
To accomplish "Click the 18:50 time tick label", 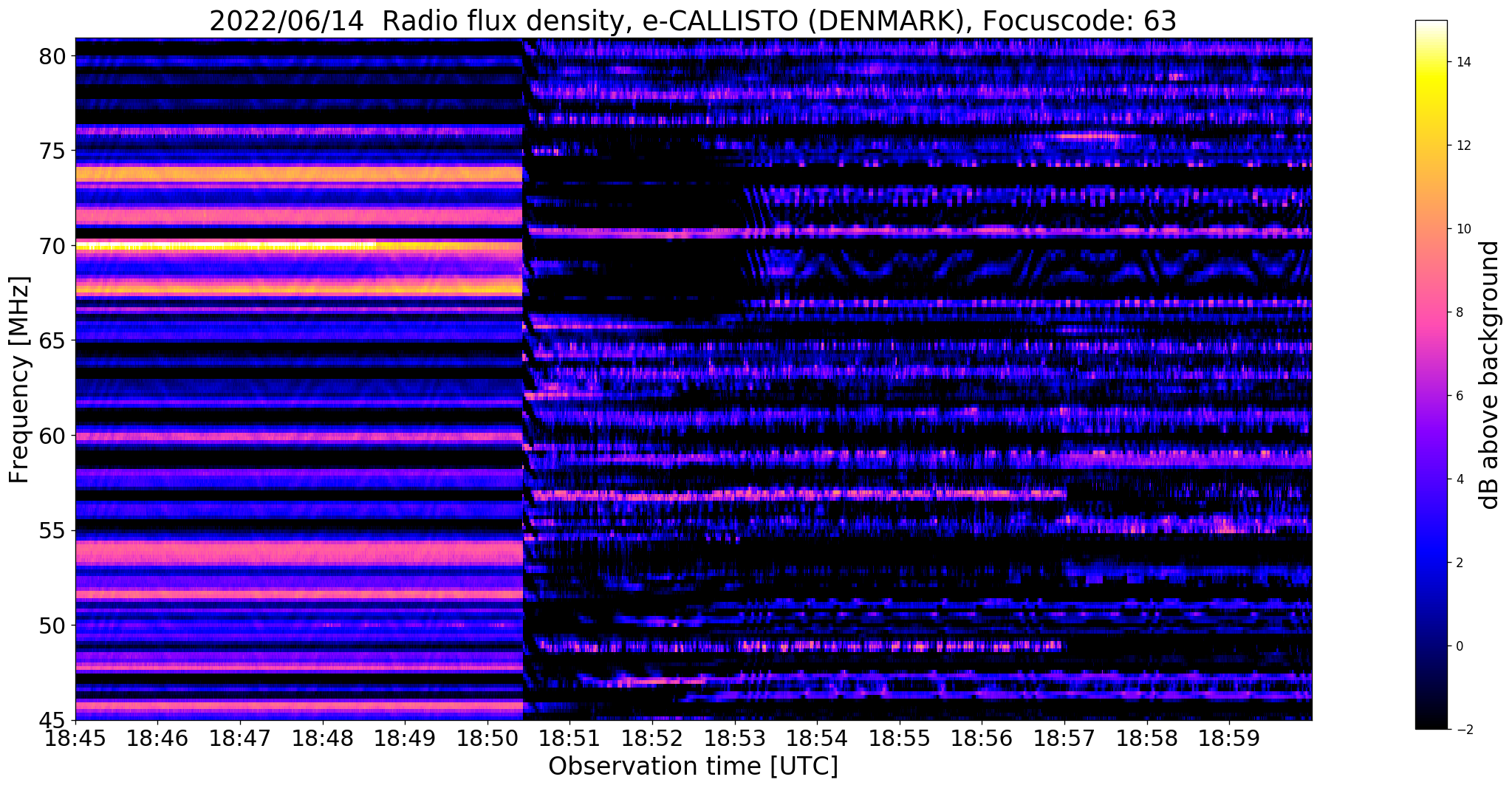I will pyautogui.click(x=487, y=739).
